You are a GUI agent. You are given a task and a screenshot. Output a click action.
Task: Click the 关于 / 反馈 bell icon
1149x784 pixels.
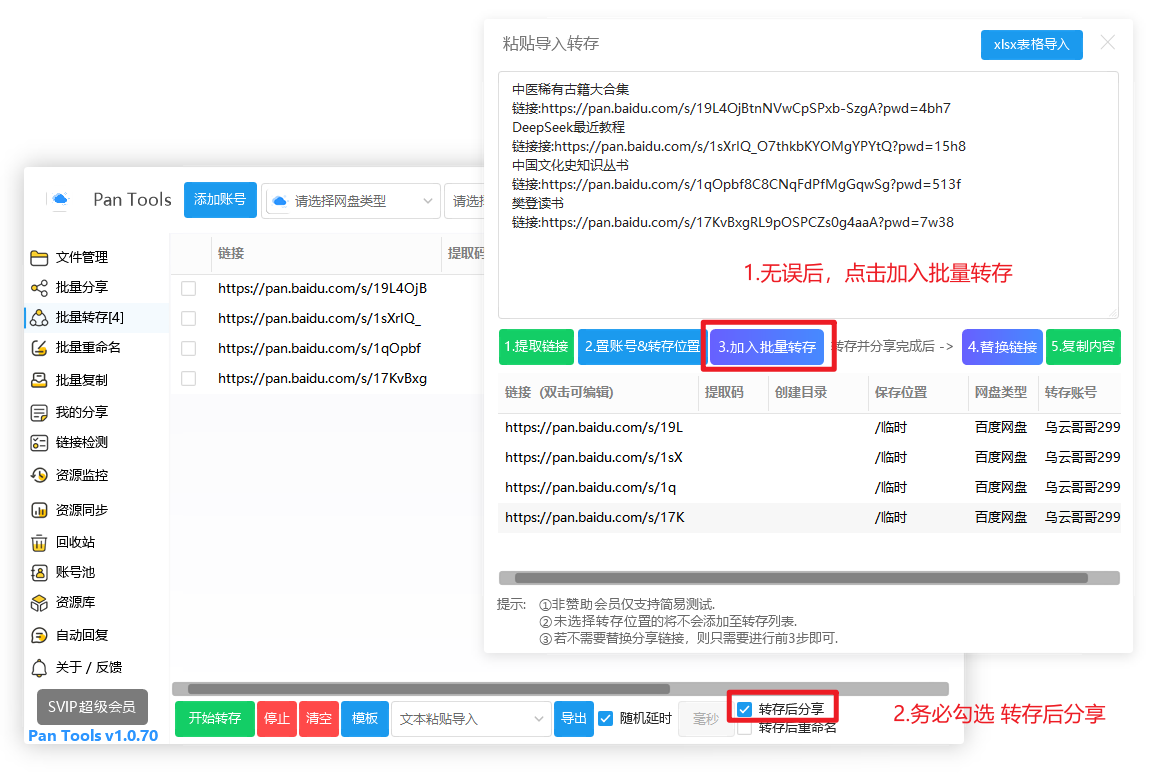tap(39, 667)
